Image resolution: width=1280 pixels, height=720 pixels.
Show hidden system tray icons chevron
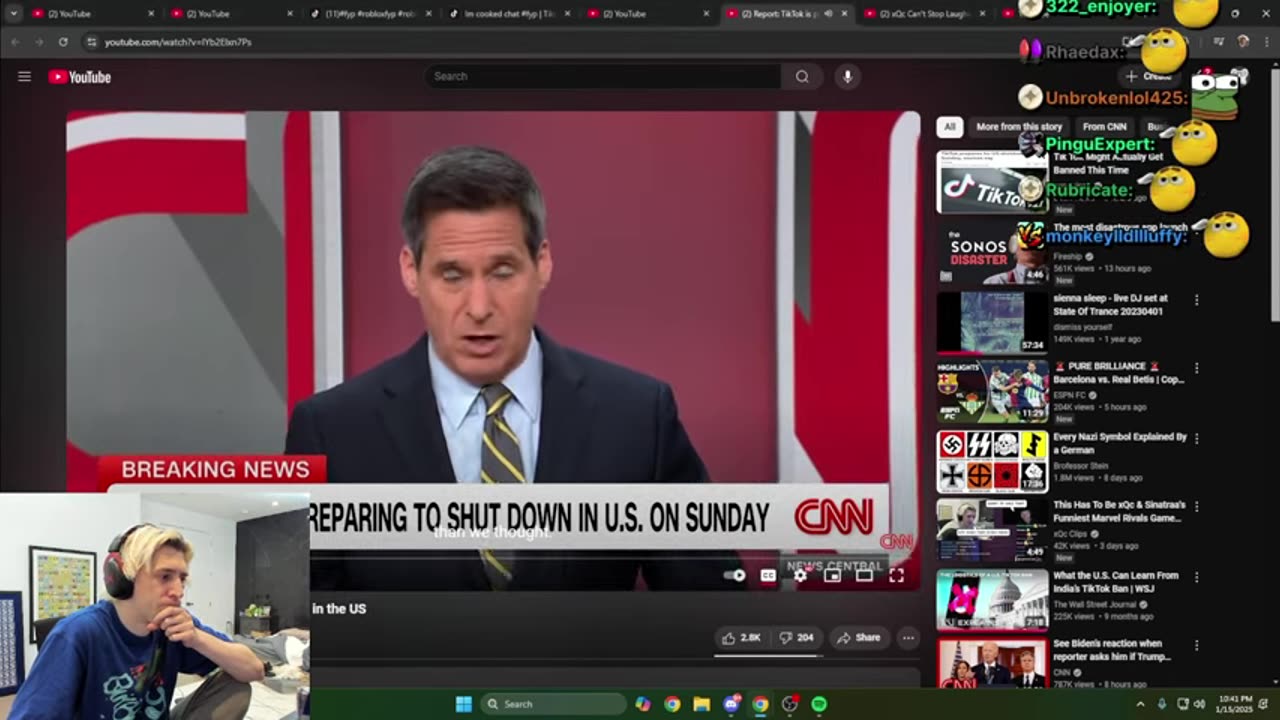(x=1140, y=704)
